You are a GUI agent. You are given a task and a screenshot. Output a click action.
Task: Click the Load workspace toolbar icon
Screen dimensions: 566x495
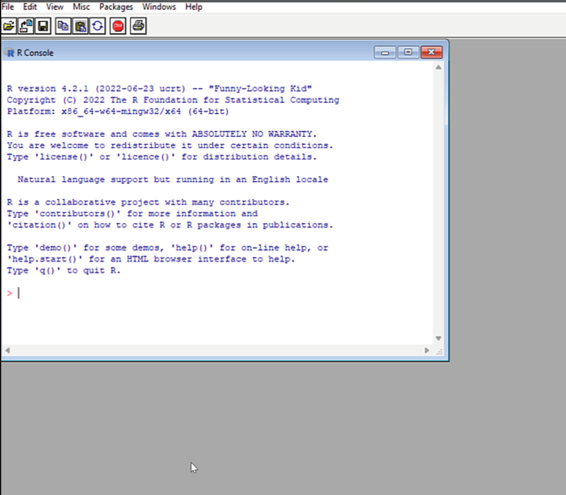(26, 26)
